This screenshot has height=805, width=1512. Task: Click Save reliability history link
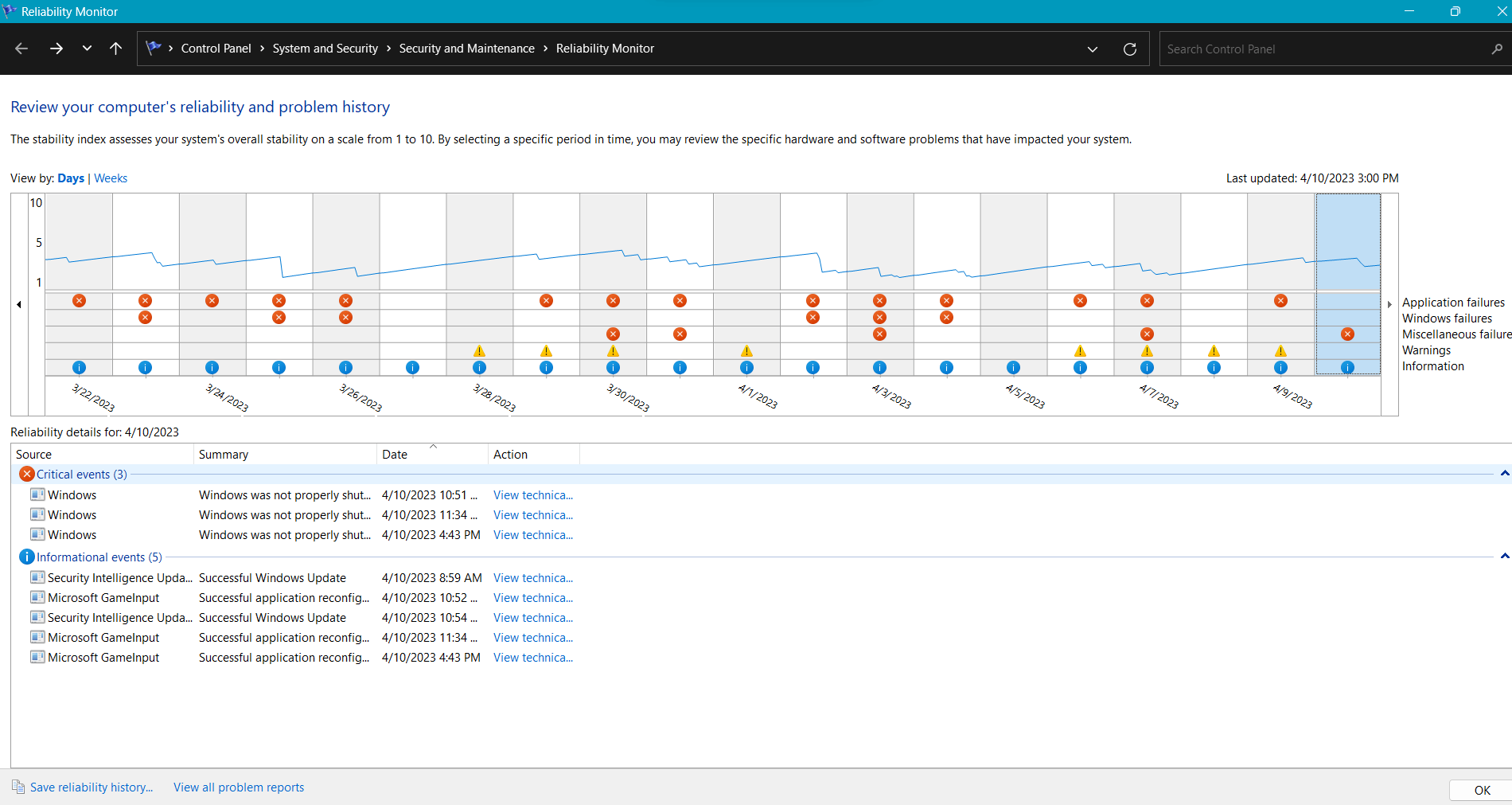(x=92, y=787)
